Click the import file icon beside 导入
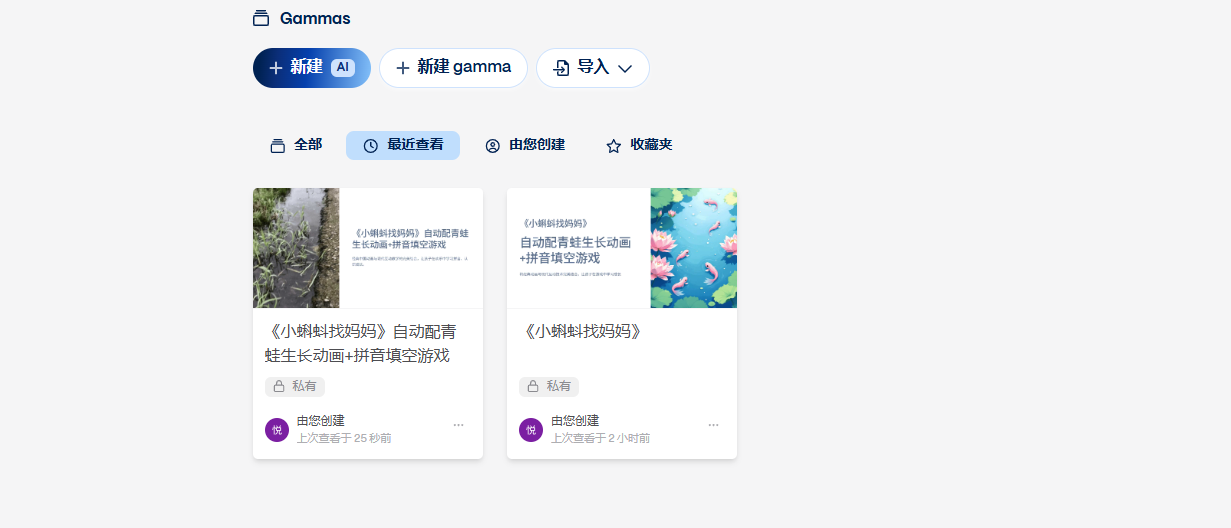This screenshot has height=528, width=1231. 562,68
